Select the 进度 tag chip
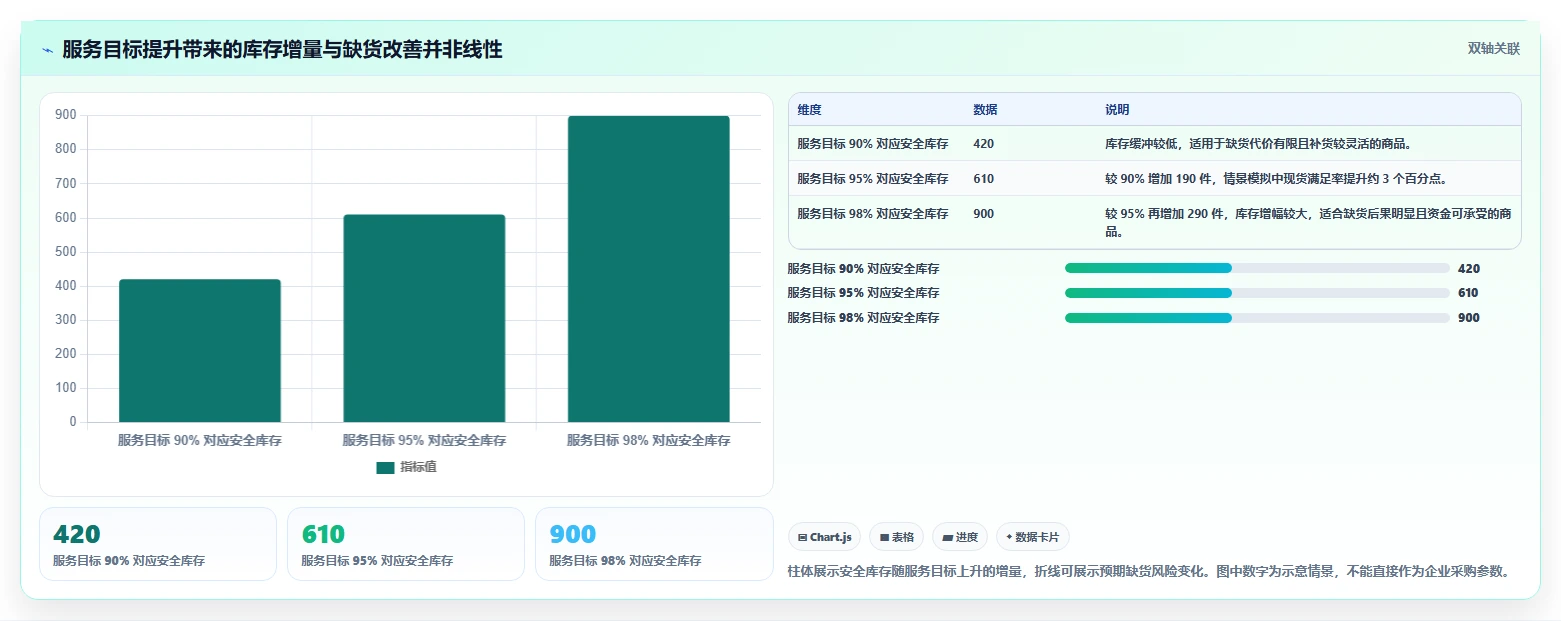1561x621 pixels. pos(960,537)
